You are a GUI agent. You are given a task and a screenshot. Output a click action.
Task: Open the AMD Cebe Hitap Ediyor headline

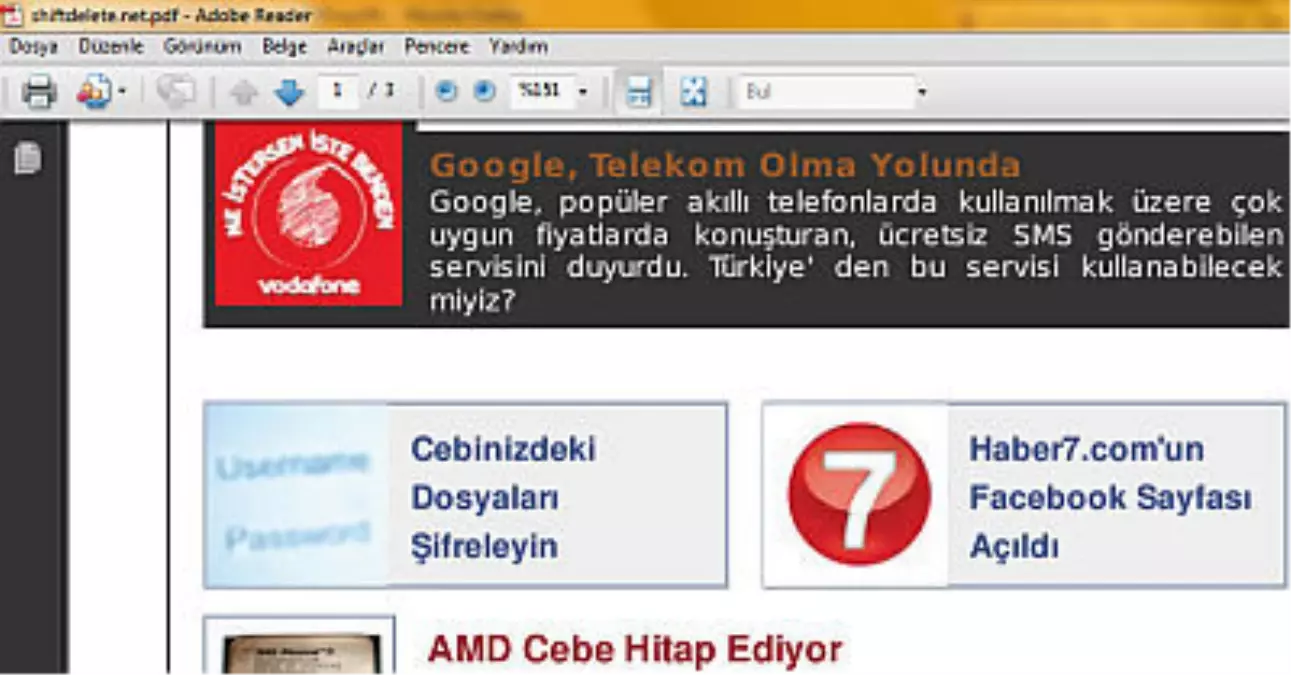[x=635, y=650]
